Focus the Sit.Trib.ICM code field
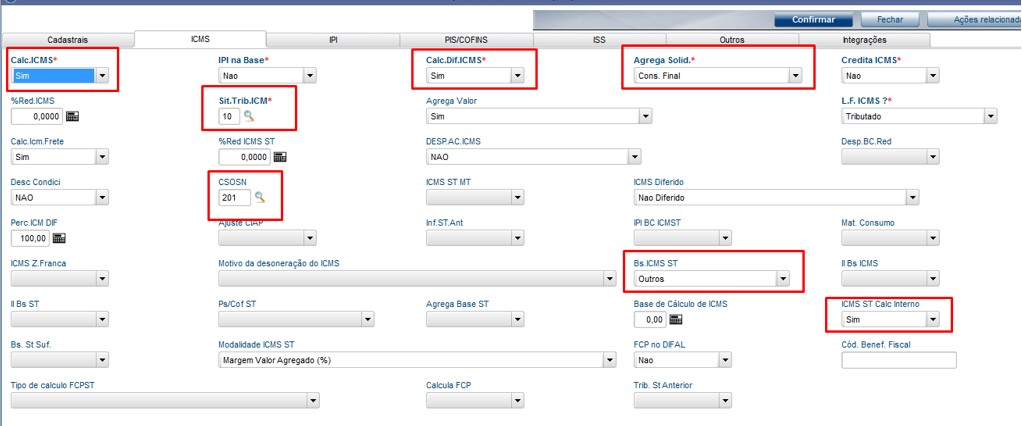This screenshot has height=426, width=1022. point(229,117)
